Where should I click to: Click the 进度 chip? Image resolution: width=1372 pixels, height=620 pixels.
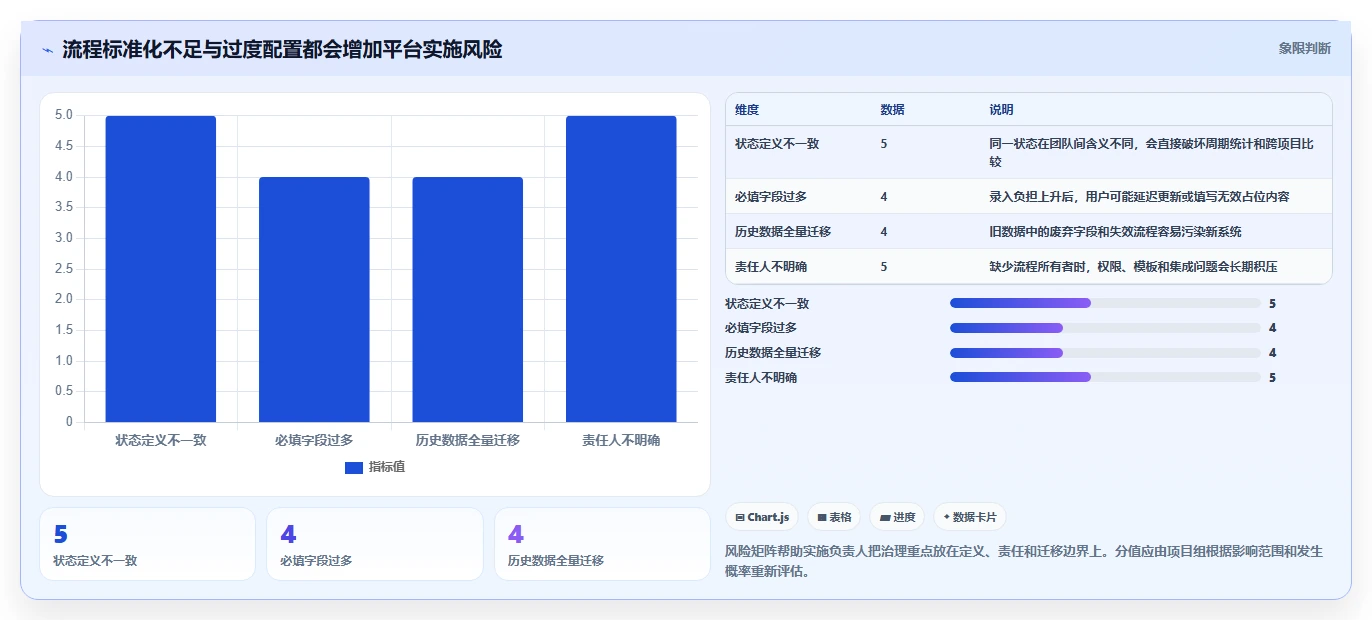[898, 517]
